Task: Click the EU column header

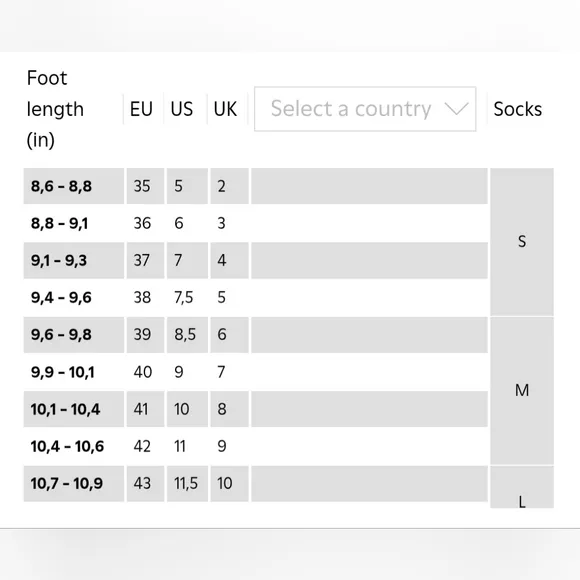Action: 141,109
